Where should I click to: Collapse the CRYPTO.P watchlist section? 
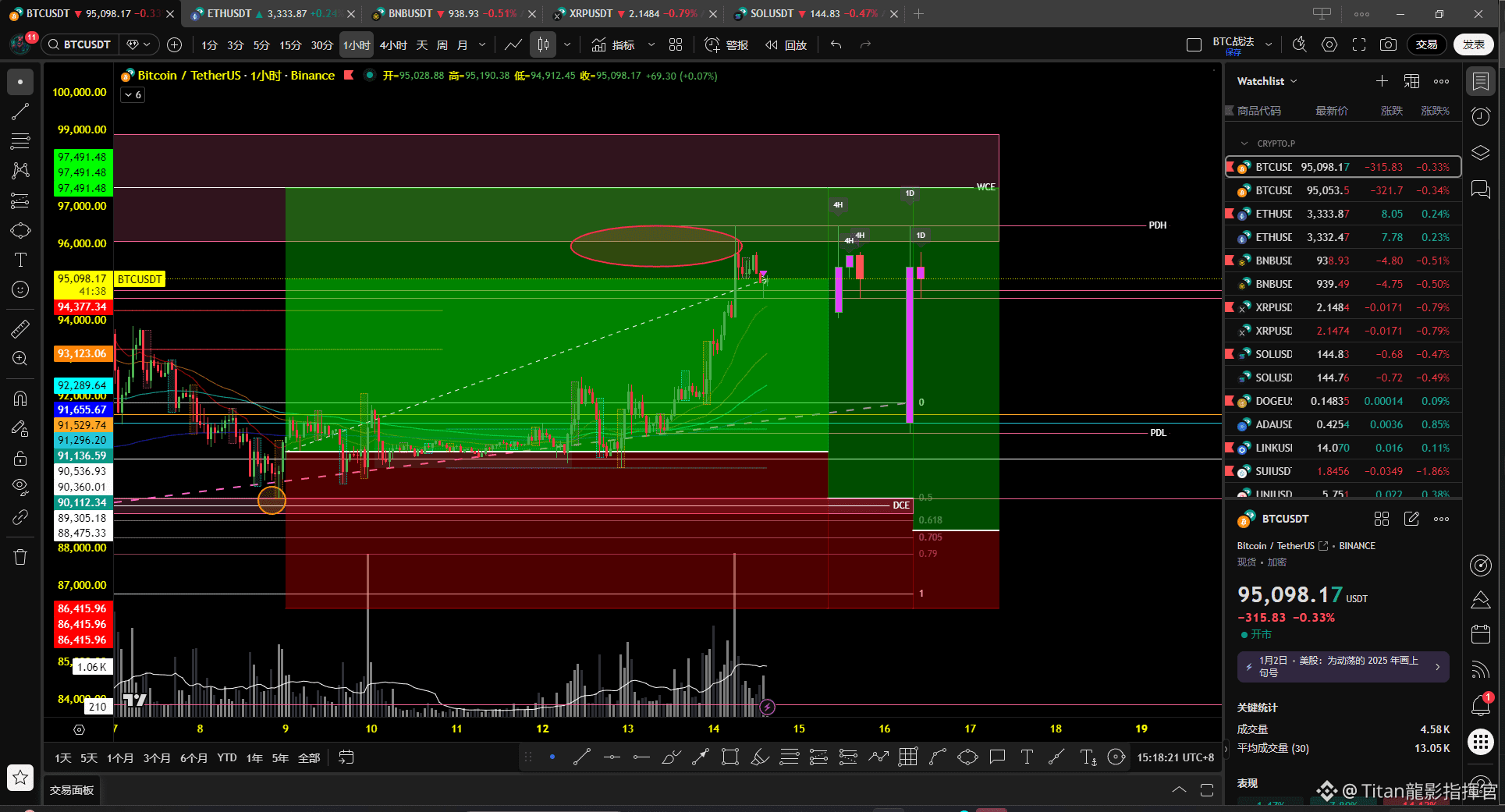pos(1244,144)
